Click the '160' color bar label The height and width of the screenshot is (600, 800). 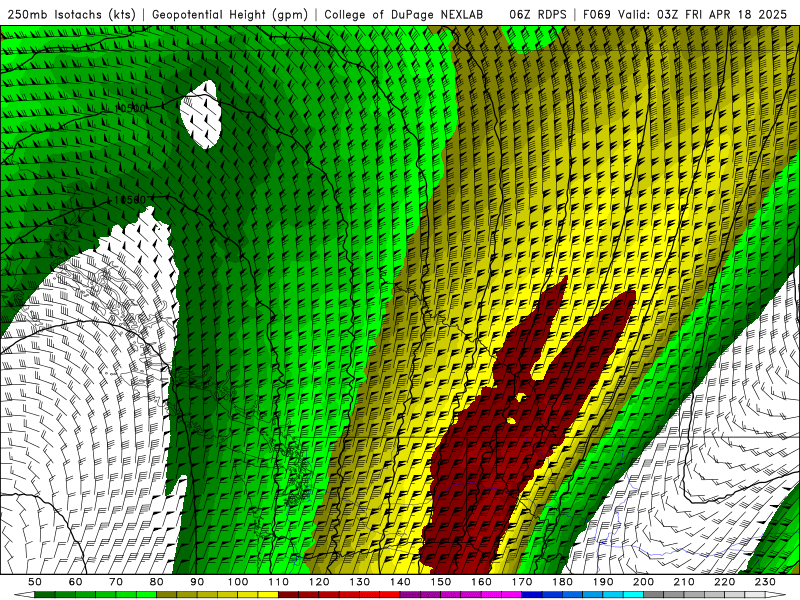481,582
